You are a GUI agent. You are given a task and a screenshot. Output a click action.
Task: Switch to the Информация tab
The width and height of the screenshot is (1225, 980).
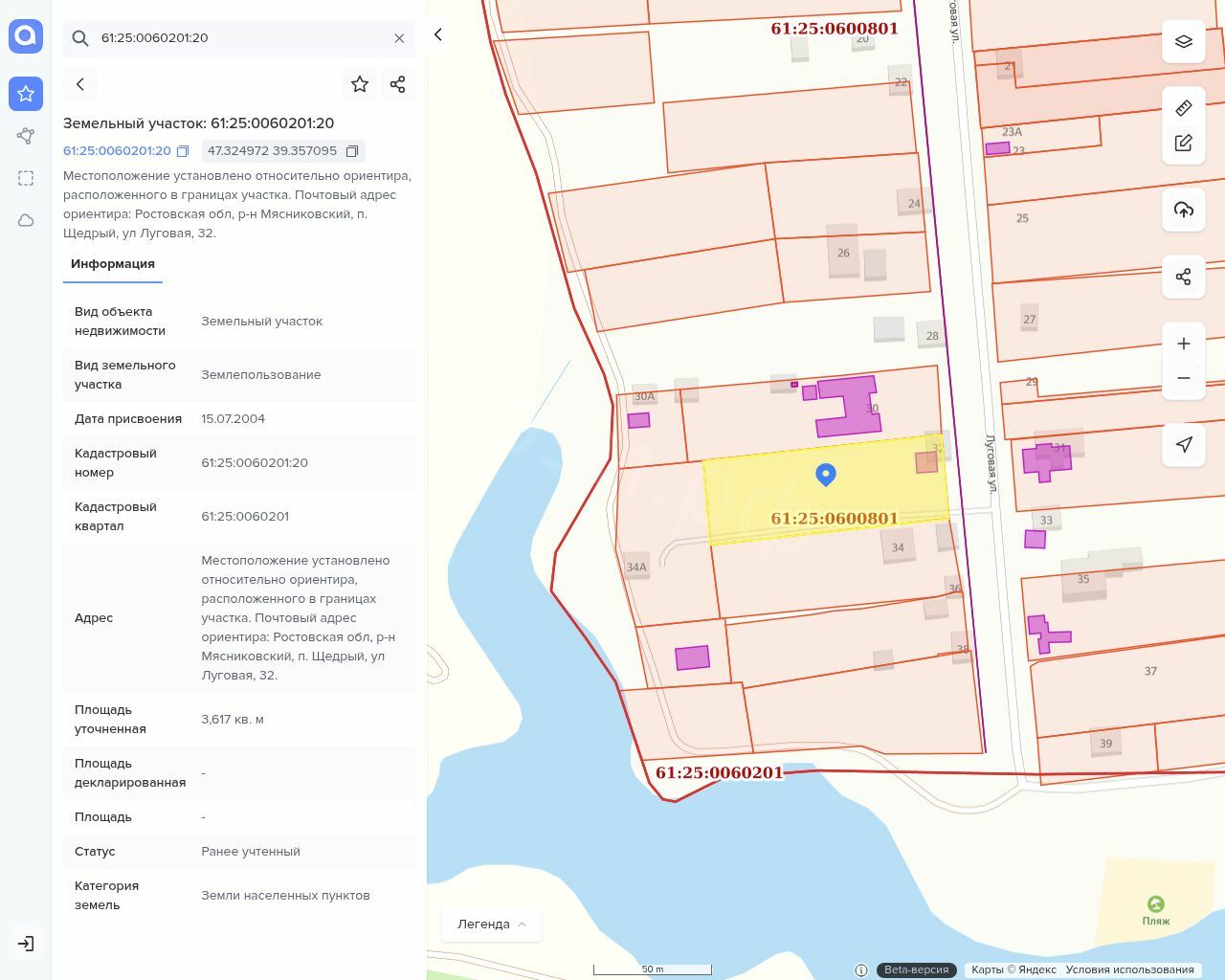click(x=113, y=264)
